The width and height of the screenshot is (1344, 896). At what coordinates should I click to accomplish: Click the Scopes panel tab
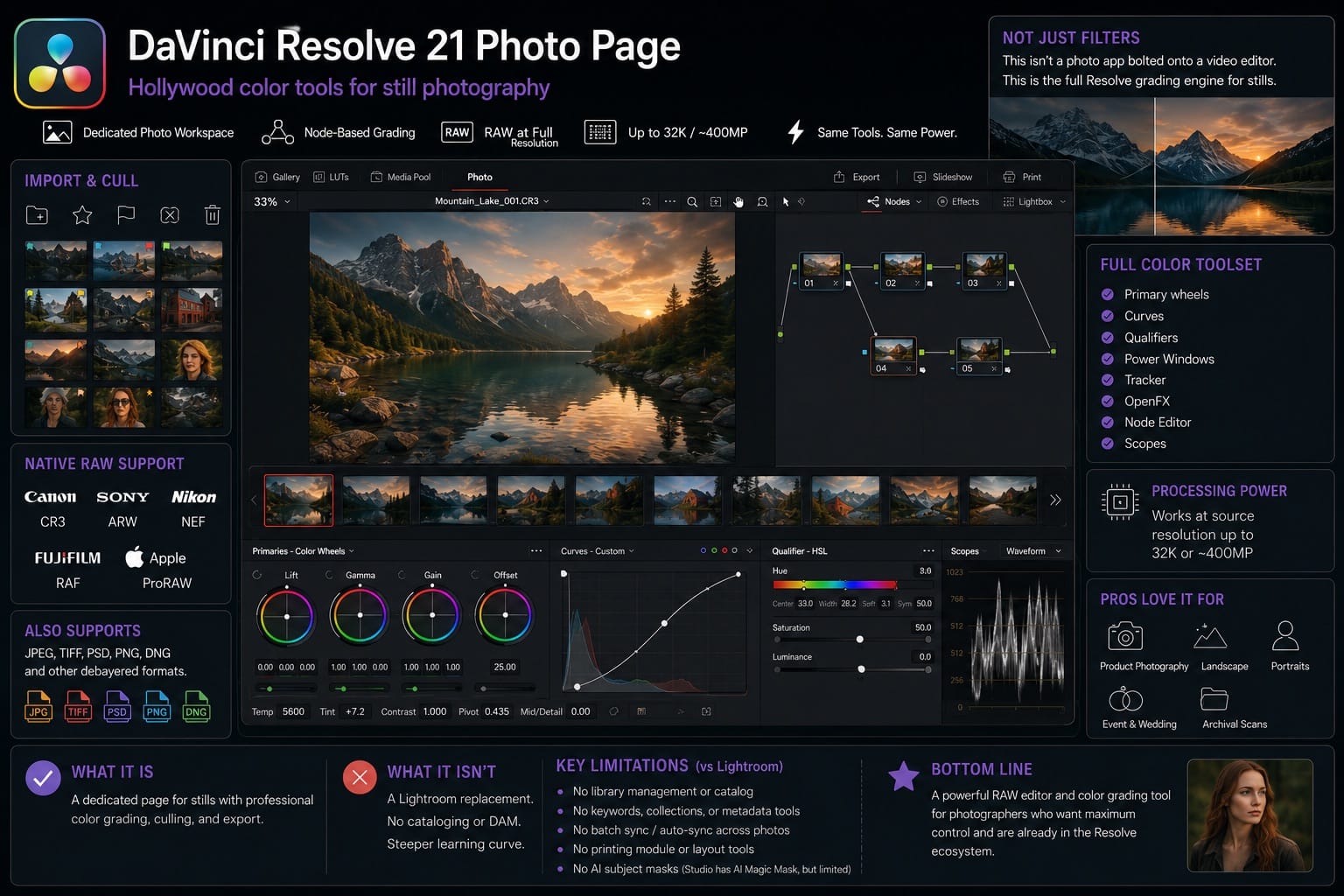965,551
